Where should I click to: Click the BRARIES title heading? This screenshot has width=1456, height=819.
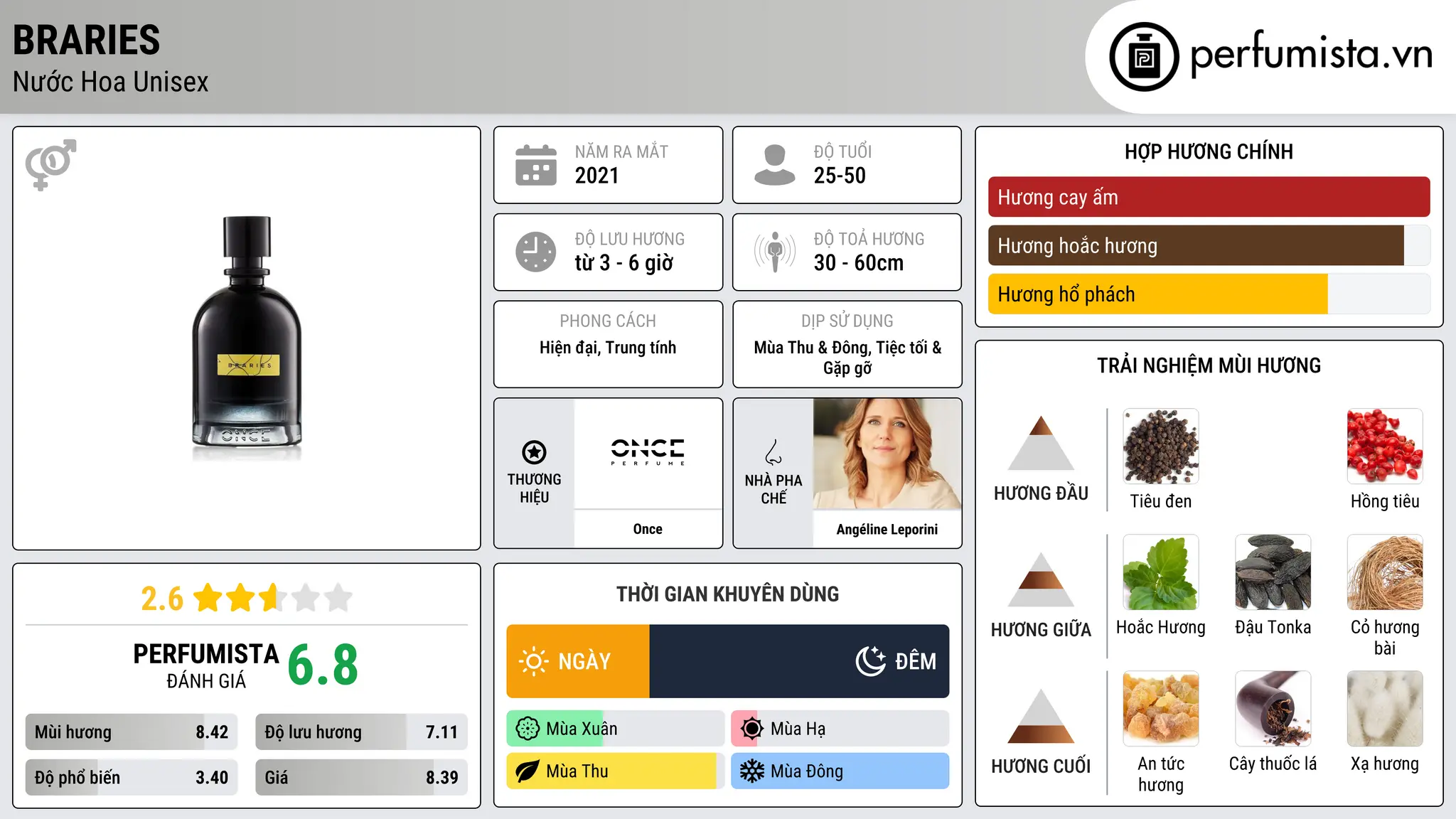(x=87, y=40)
